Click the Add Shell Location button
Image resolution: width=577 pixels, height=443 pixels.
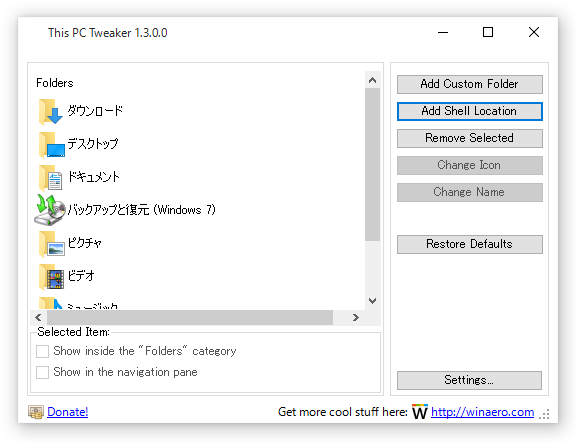470,111
